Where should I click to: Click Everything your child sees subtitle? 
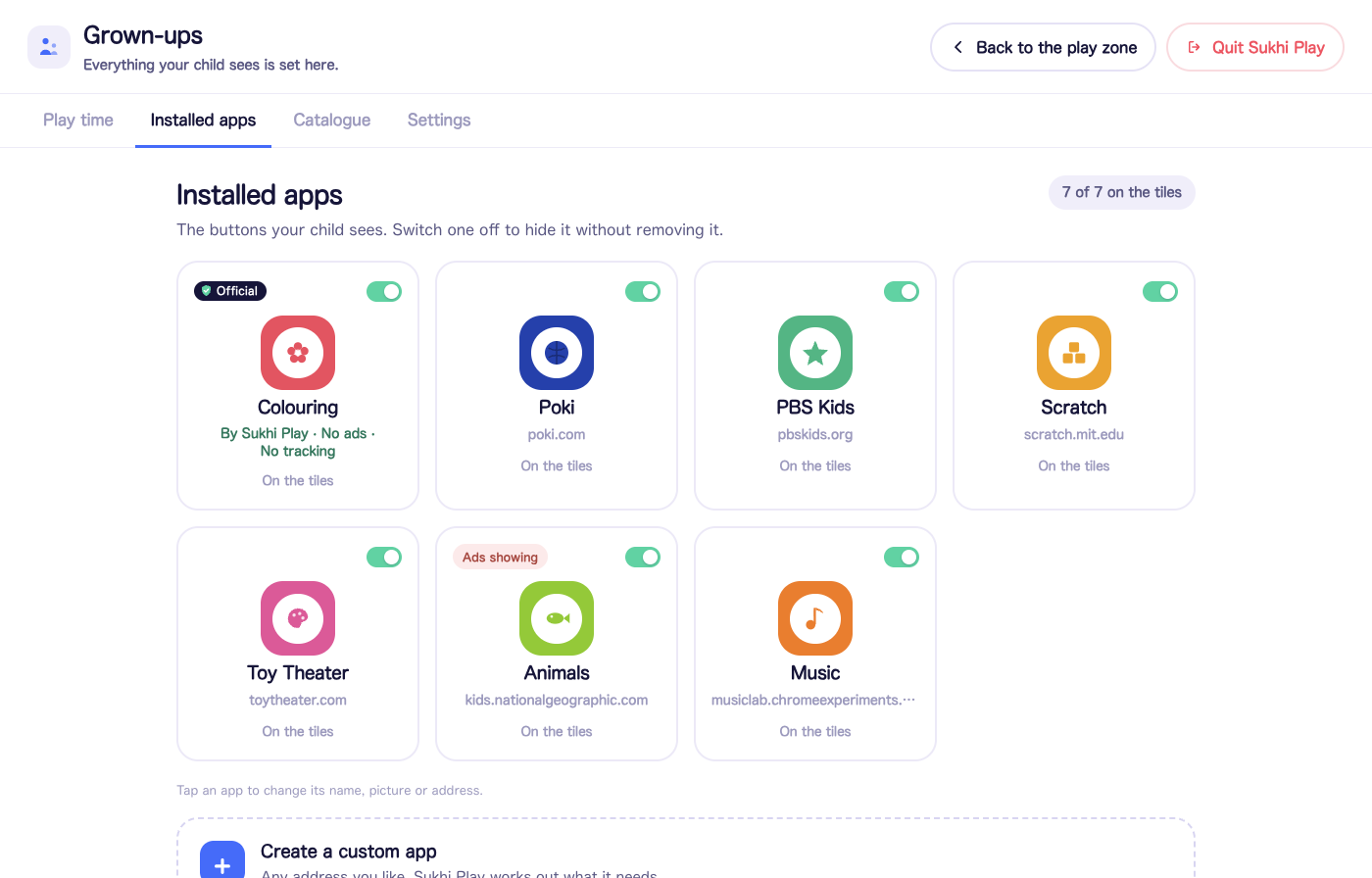click(x=211, y=65)
